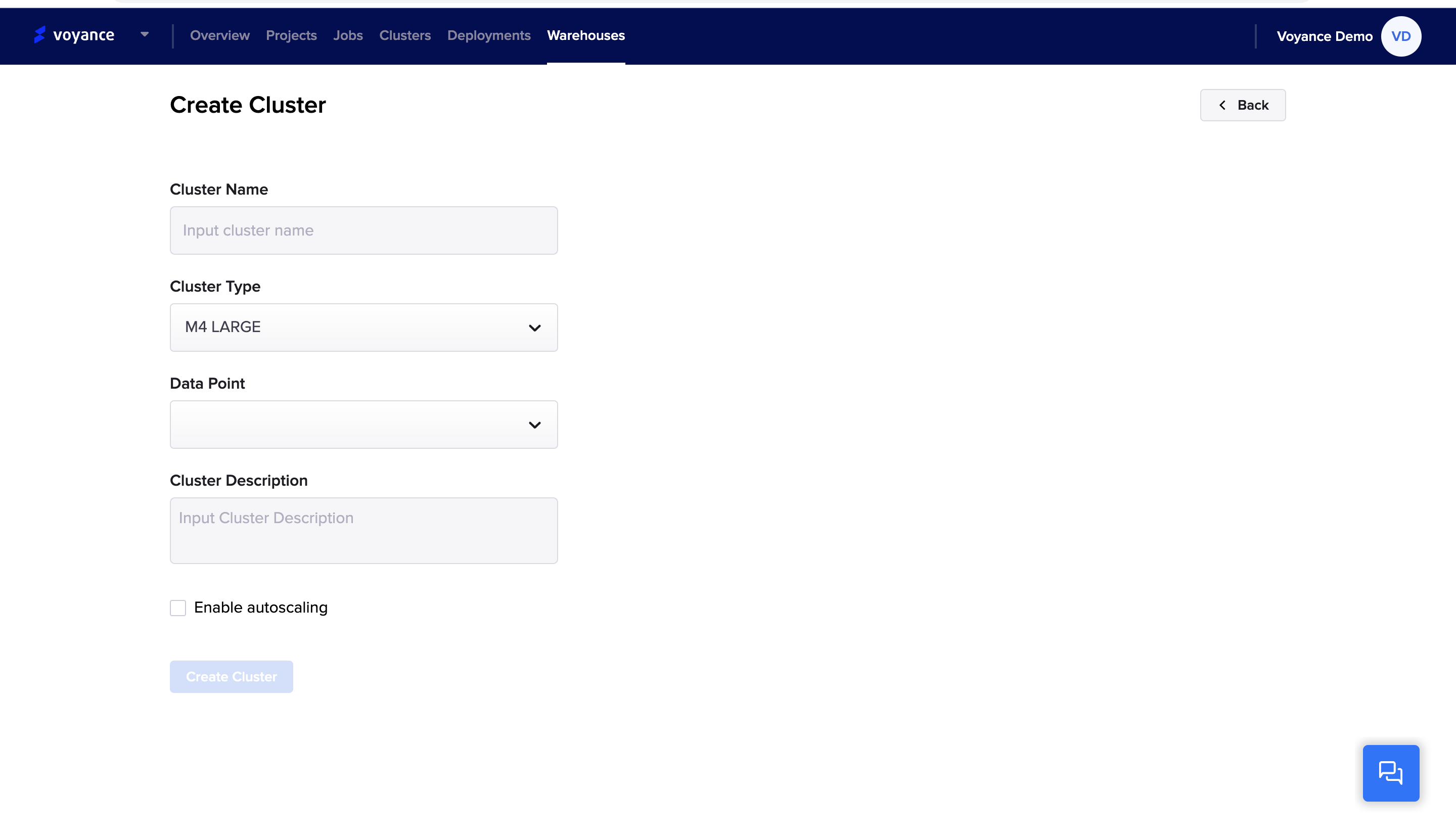Image resolution: width=1456 pixels, height=838 pixels.
Task: Open the Clusters tab
Action: pos(405,36)
